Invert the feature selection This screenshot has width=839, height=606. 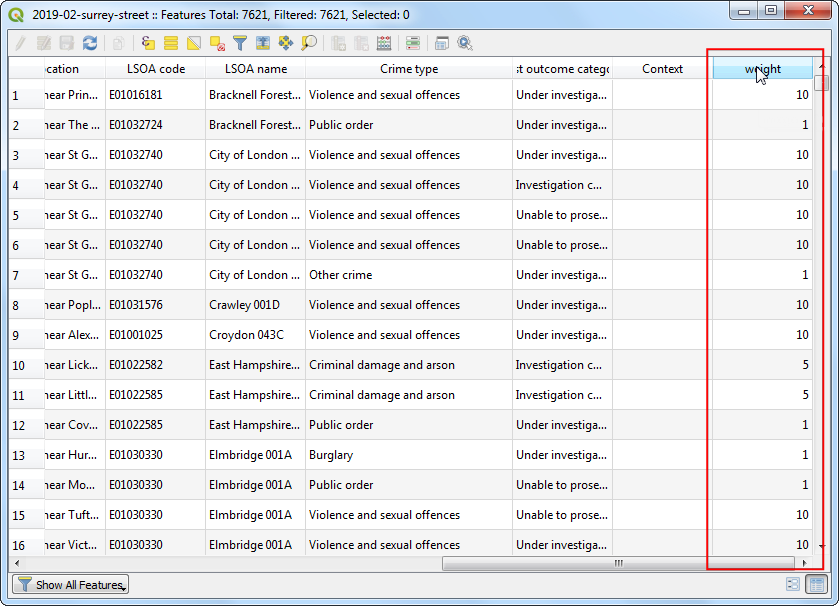194,43
